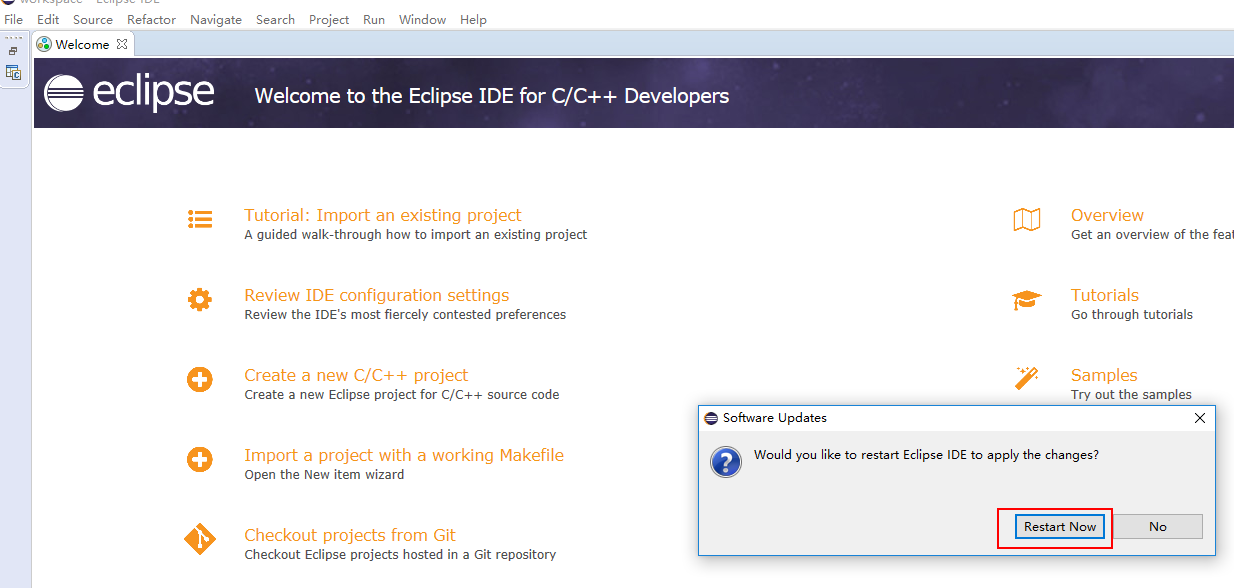This screenshot has height=588, width=1234.
Task: Close the Software Updates dialog
Action: coord(1200,418)
